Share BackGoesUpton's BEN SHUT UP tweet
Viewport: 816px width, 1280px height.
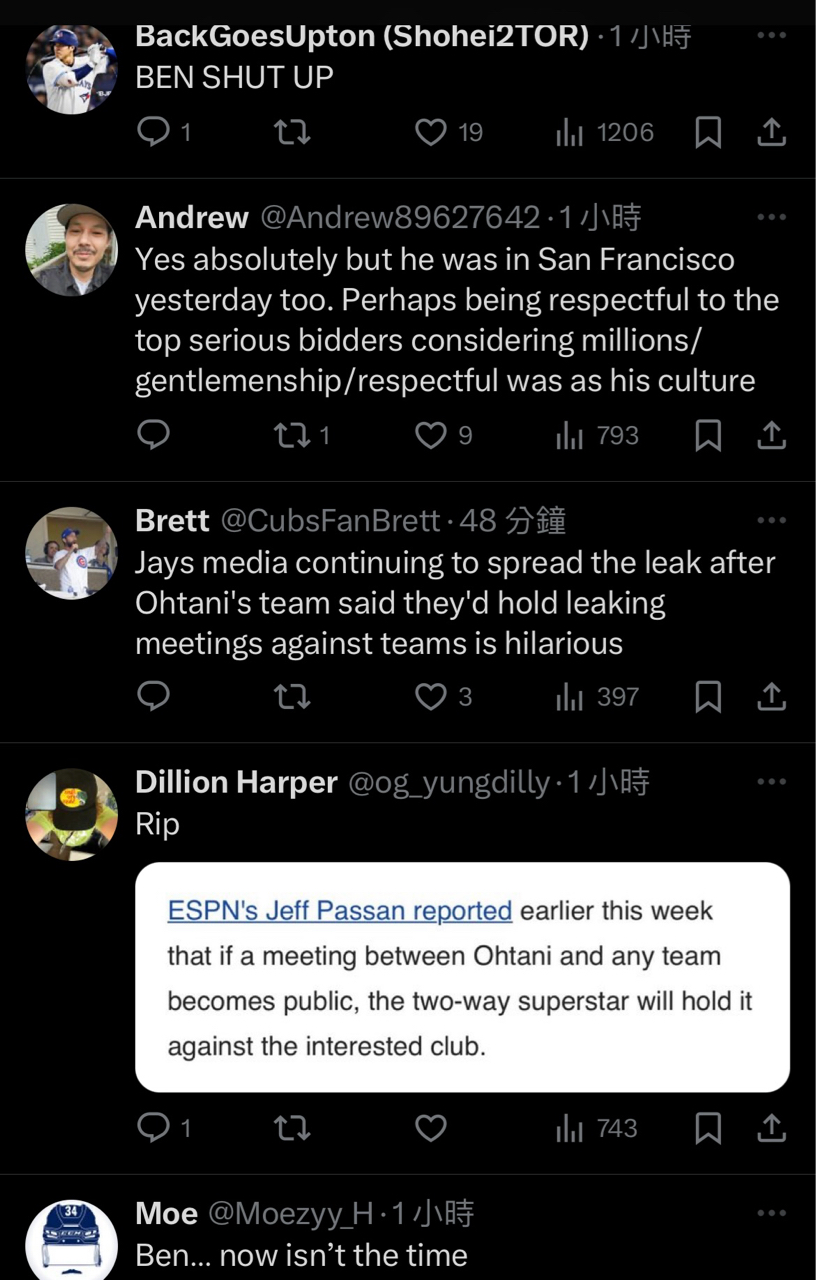(771, 133)
